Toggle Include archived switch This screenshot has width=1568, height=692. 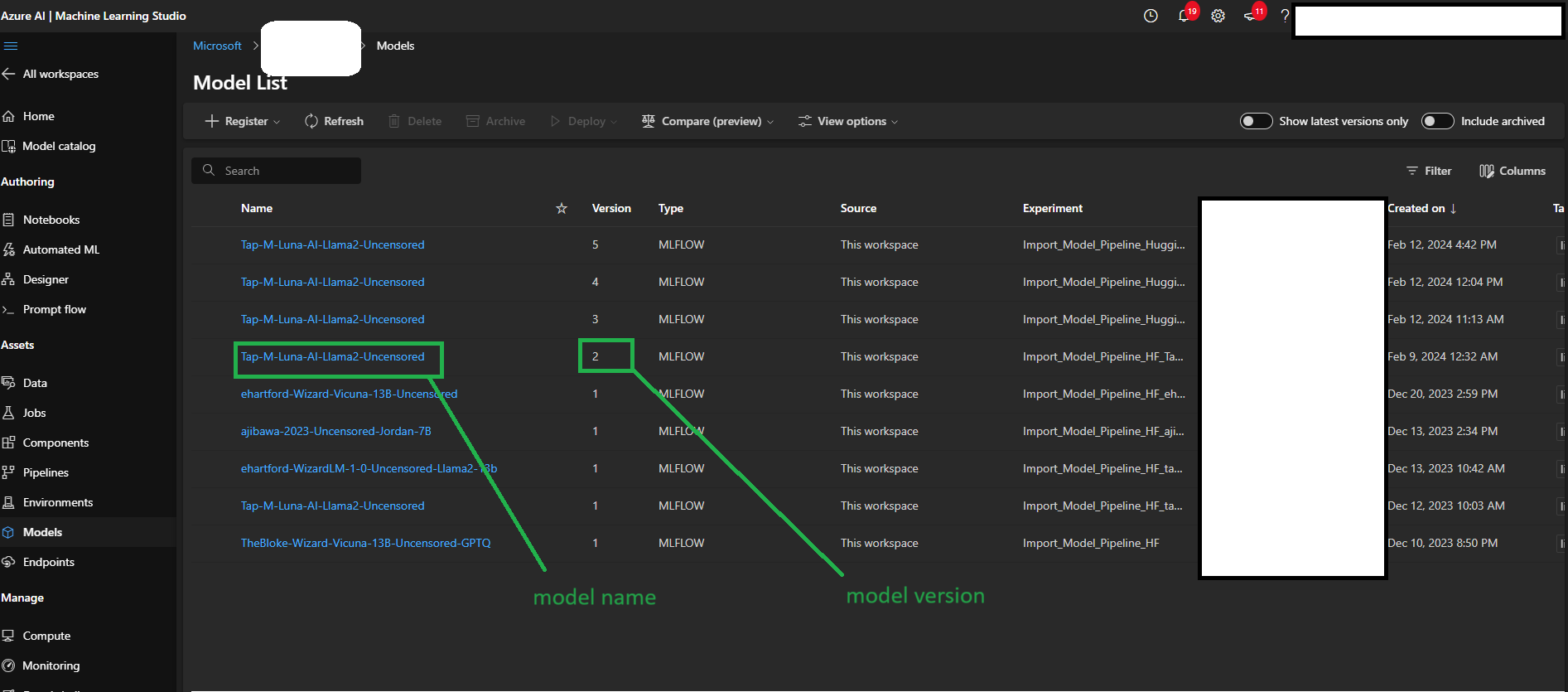tap(1437, 121)
